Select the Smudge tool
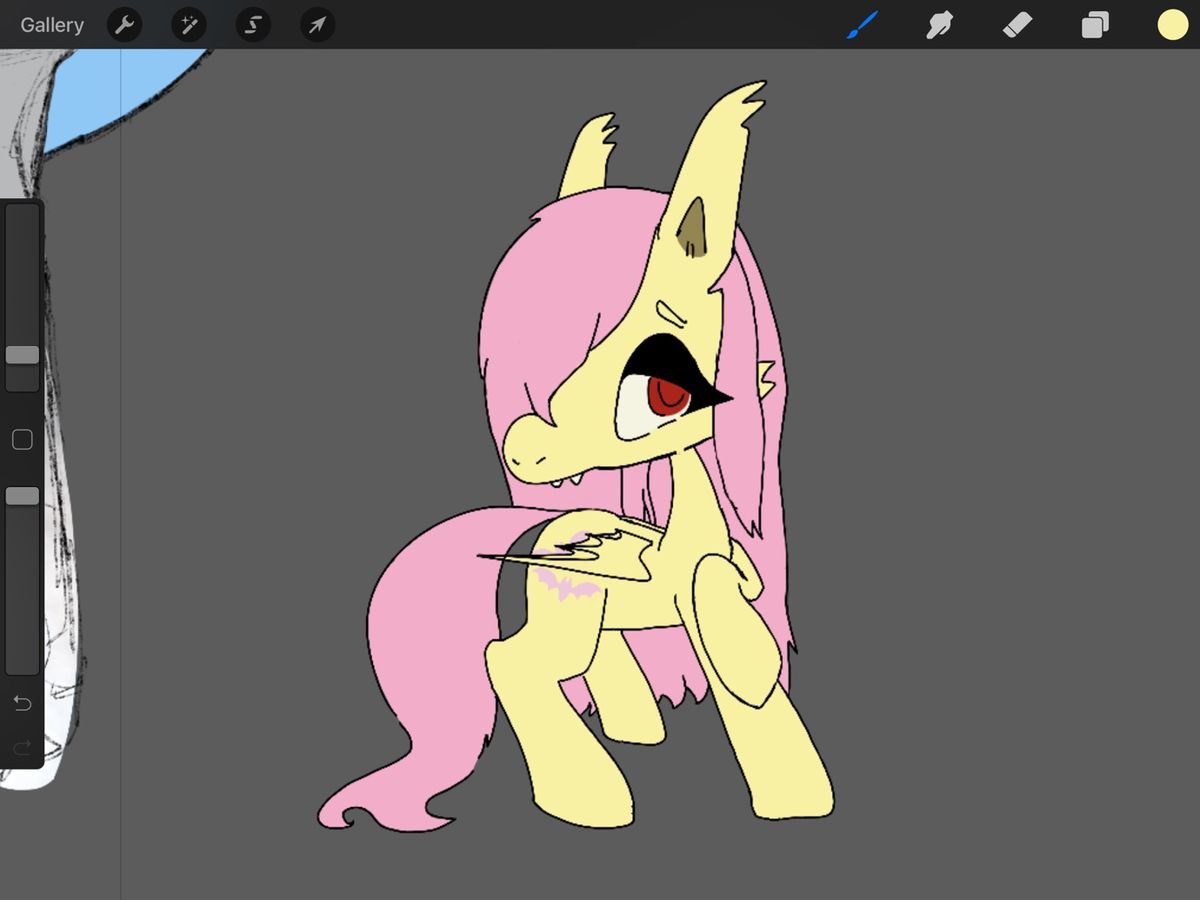Screen dimensions: 1200x900 939,25
